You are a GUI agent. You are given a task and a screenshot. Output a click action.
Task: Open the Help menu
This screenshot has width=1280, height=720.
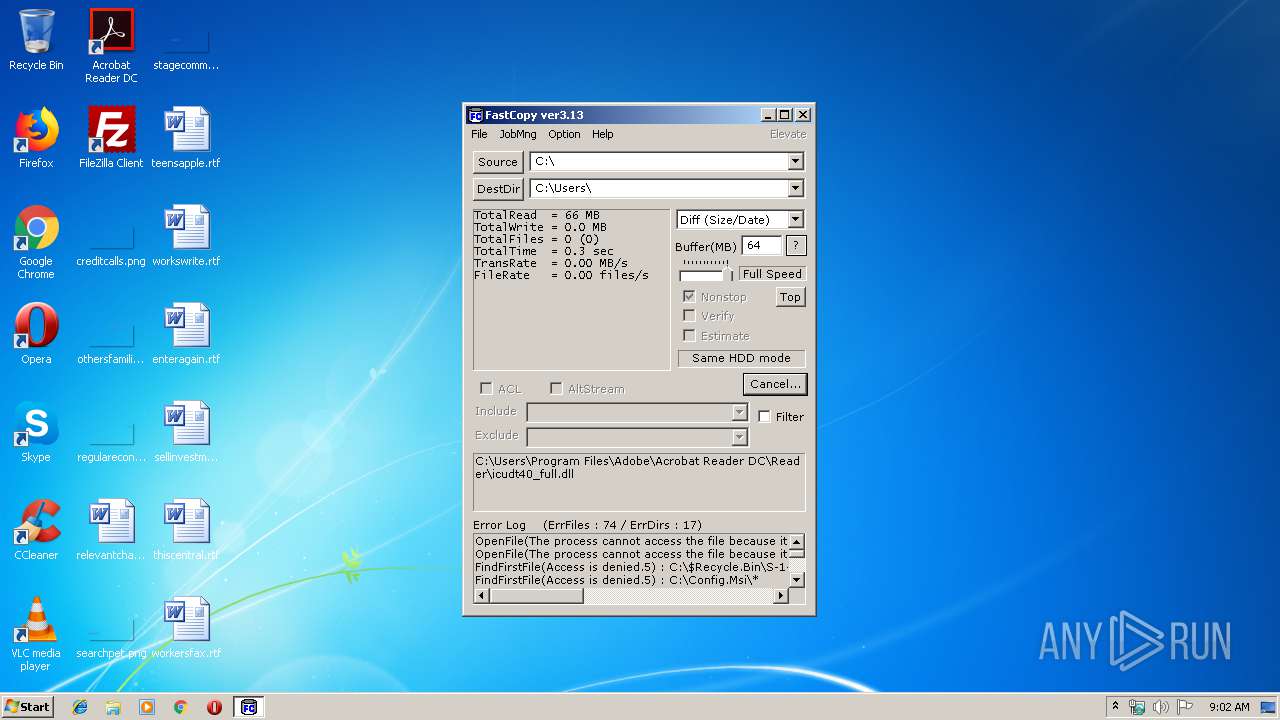[602, 134]
